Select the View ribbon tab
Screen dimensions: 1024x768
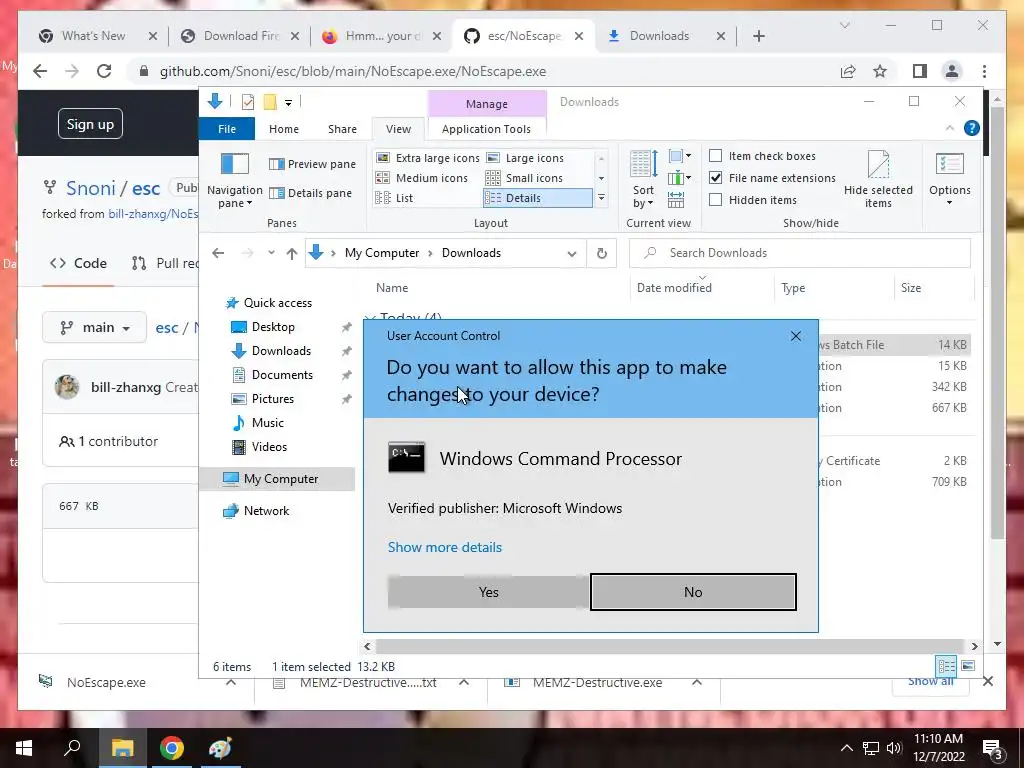(x=398, y=129)
